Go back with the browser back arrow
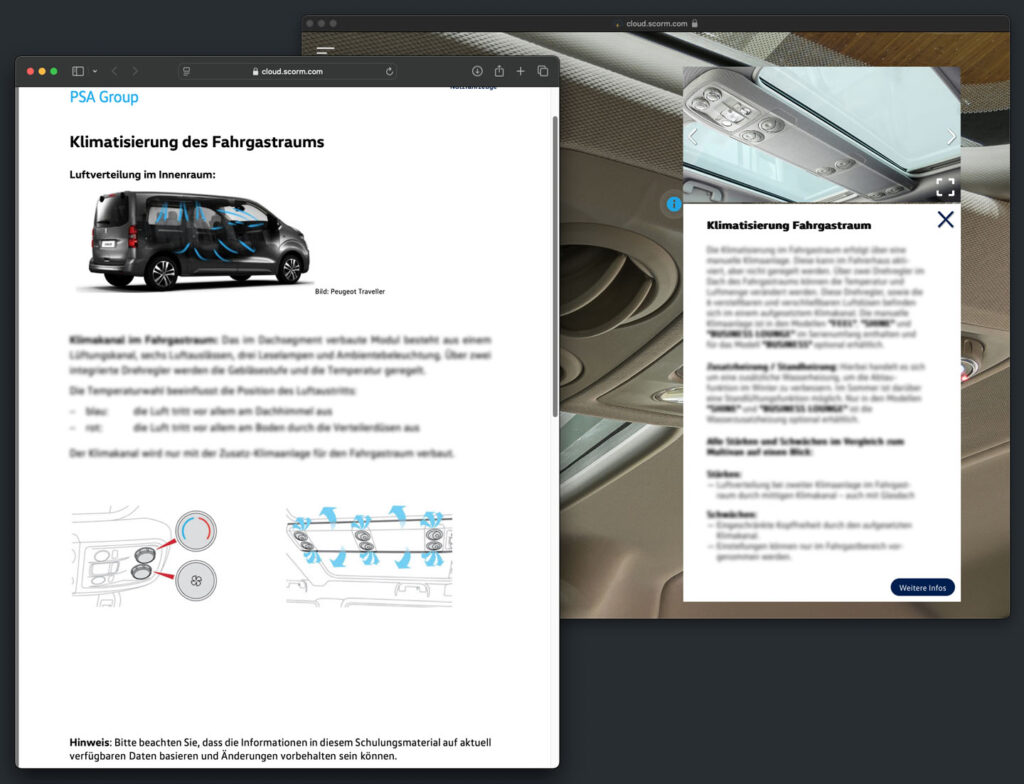 click(x=114, y=71)
